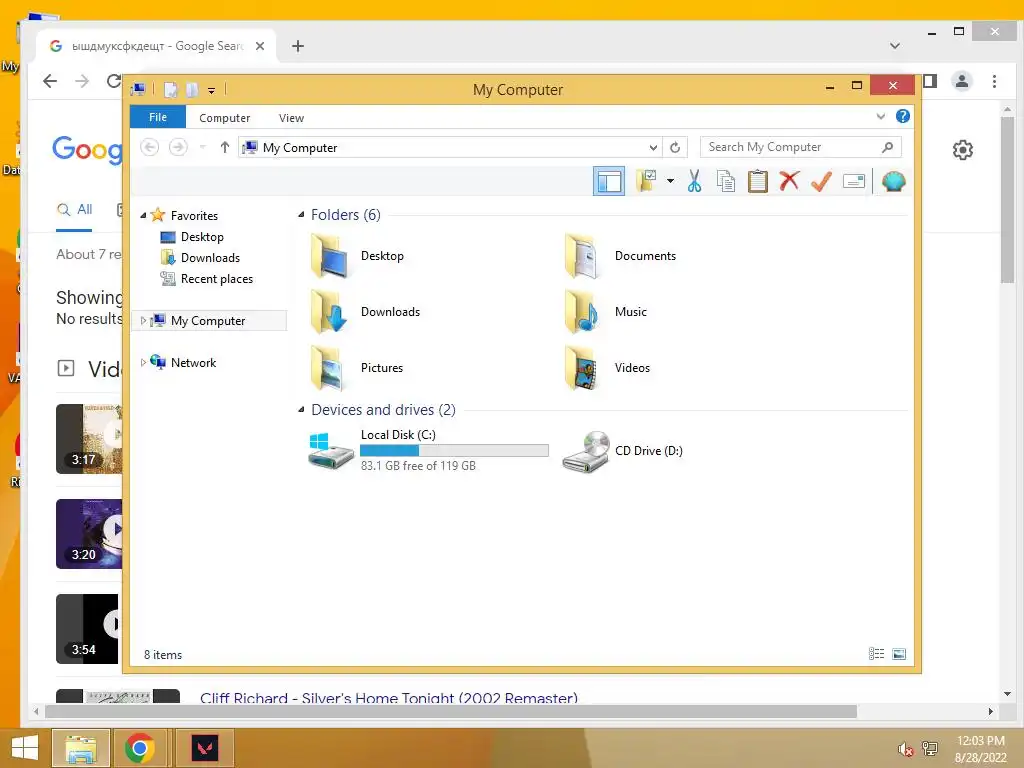This screenshot has width=1024, height=768.
Task: Expand the ribbon with the chevron
Action: 880,116
